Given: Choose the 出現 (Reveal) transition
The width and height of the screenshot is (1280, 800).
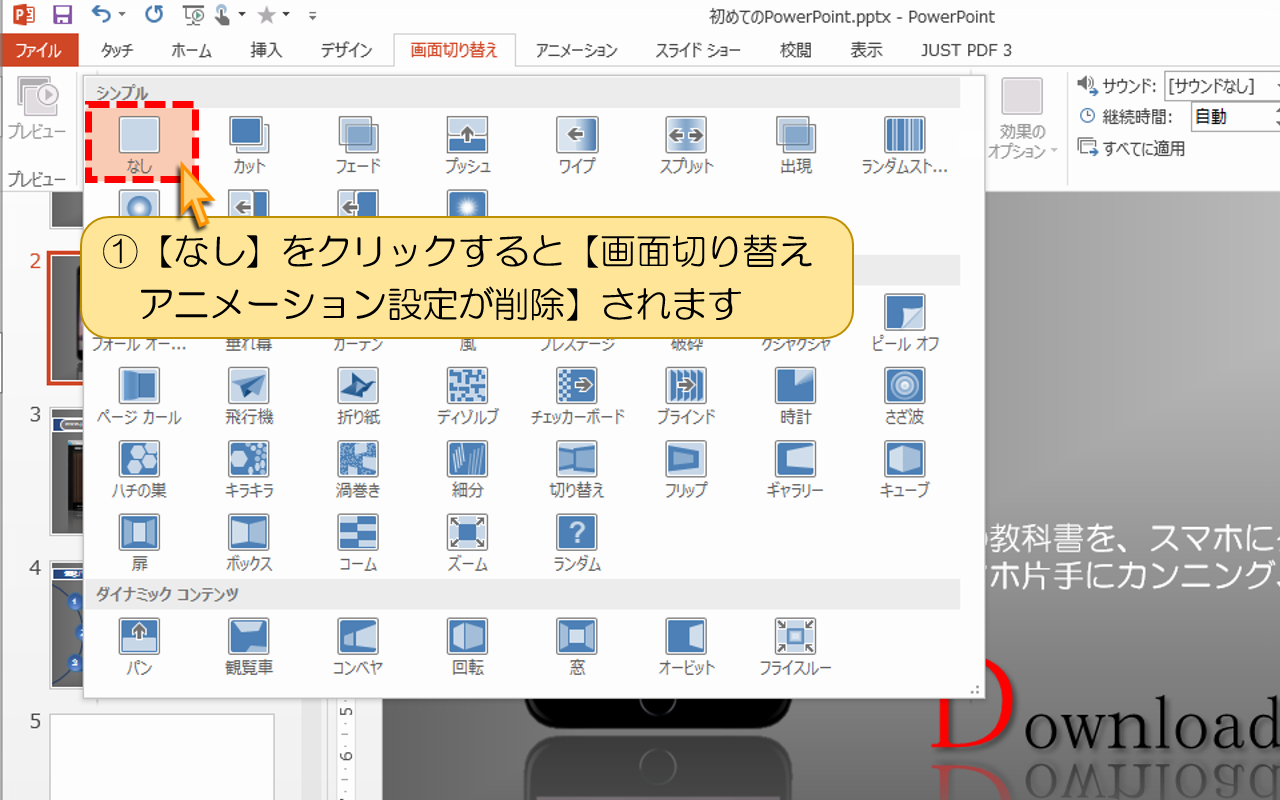Looking at the screenshot, I should click(796, 145).
